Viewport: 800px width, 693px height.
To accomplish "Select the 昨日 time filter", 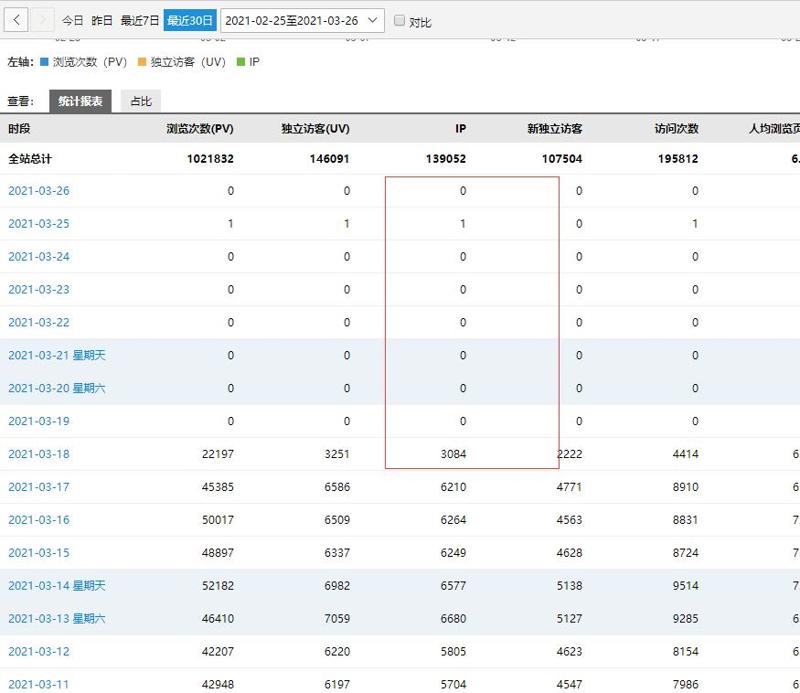I will coord(102,20).
